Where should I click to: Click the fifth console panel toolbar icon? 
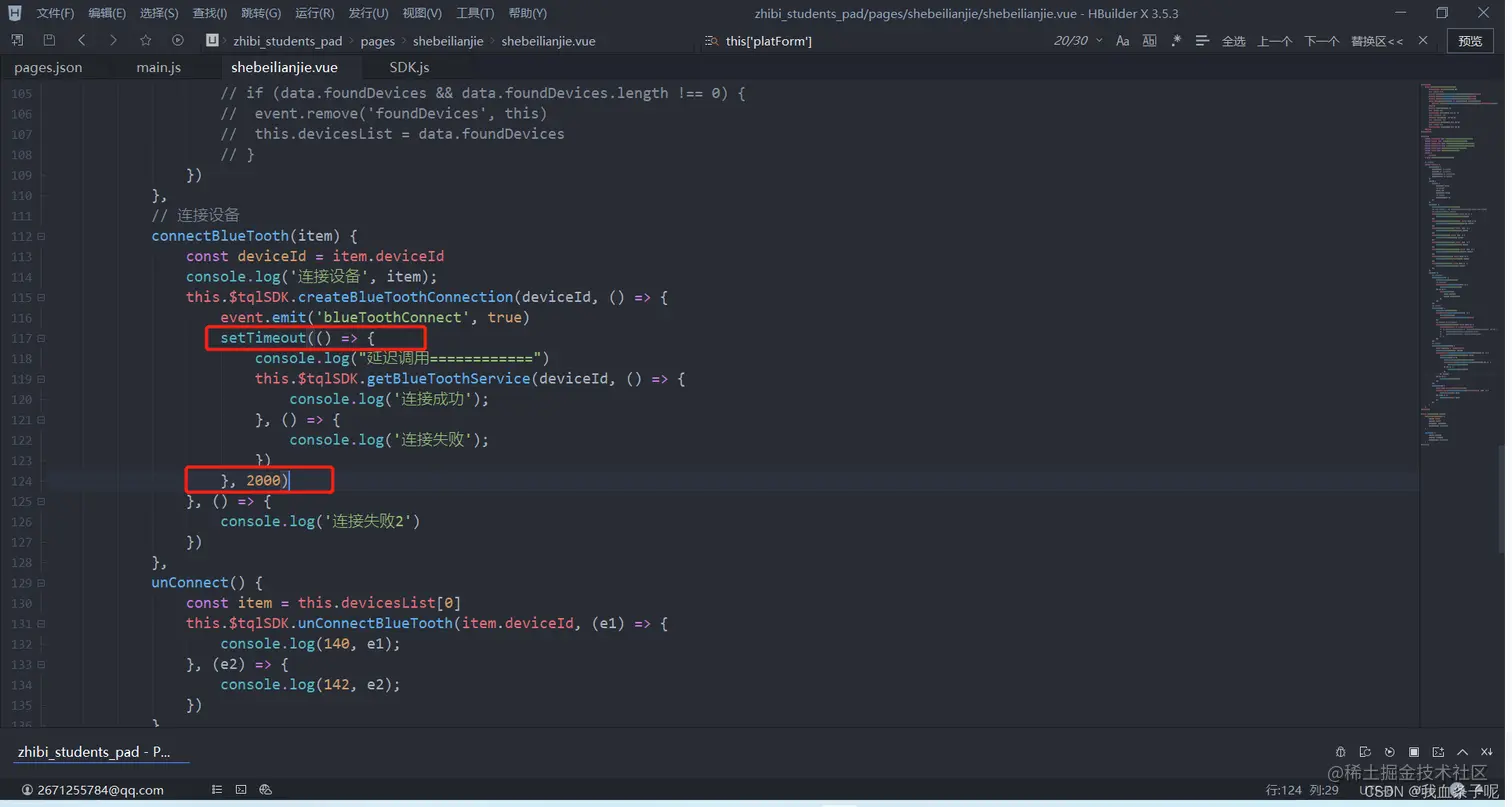[x=1438, y=752]
